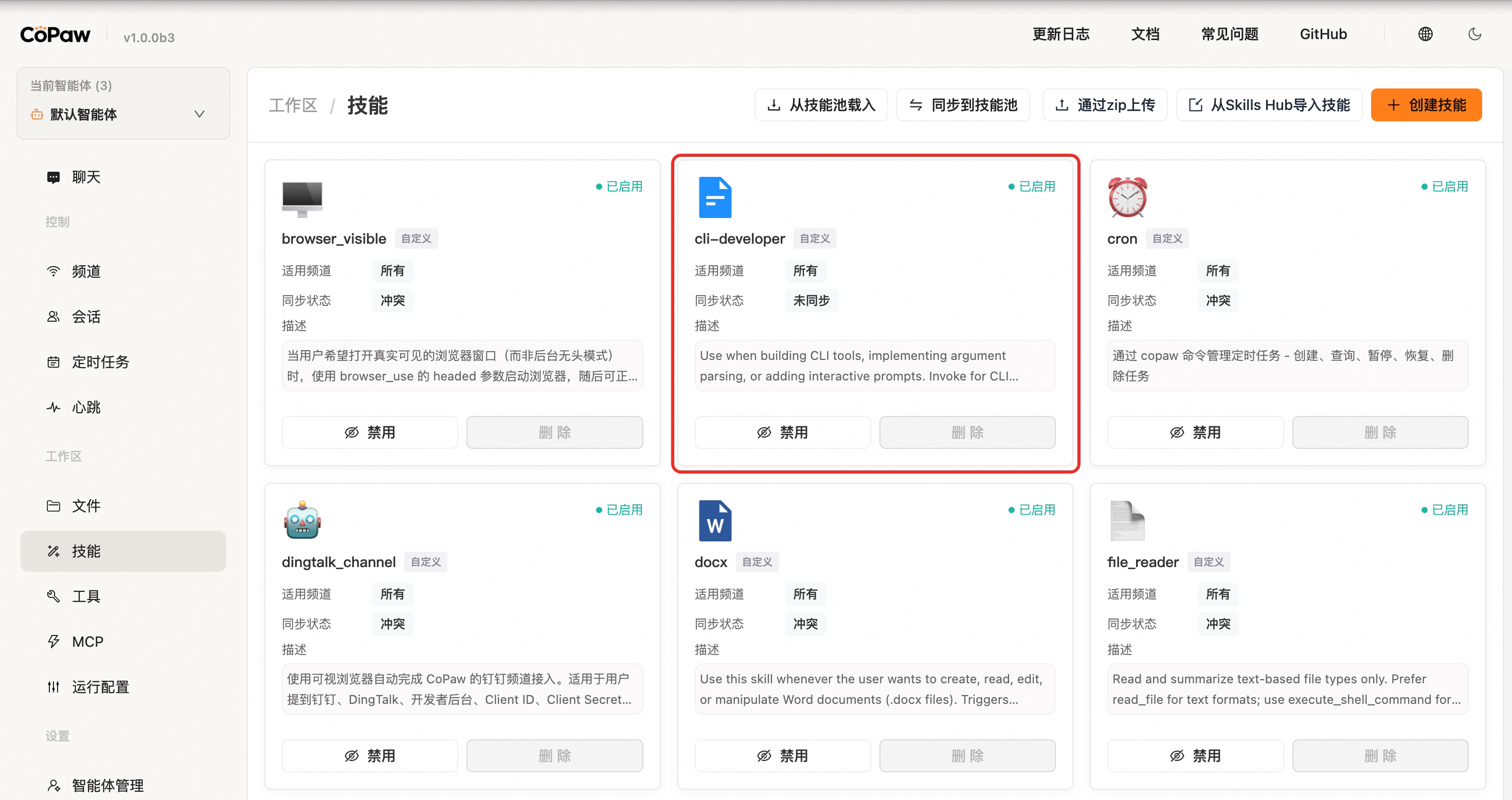
Task: Click the 创建技能 button
Action: (1426, 105)
